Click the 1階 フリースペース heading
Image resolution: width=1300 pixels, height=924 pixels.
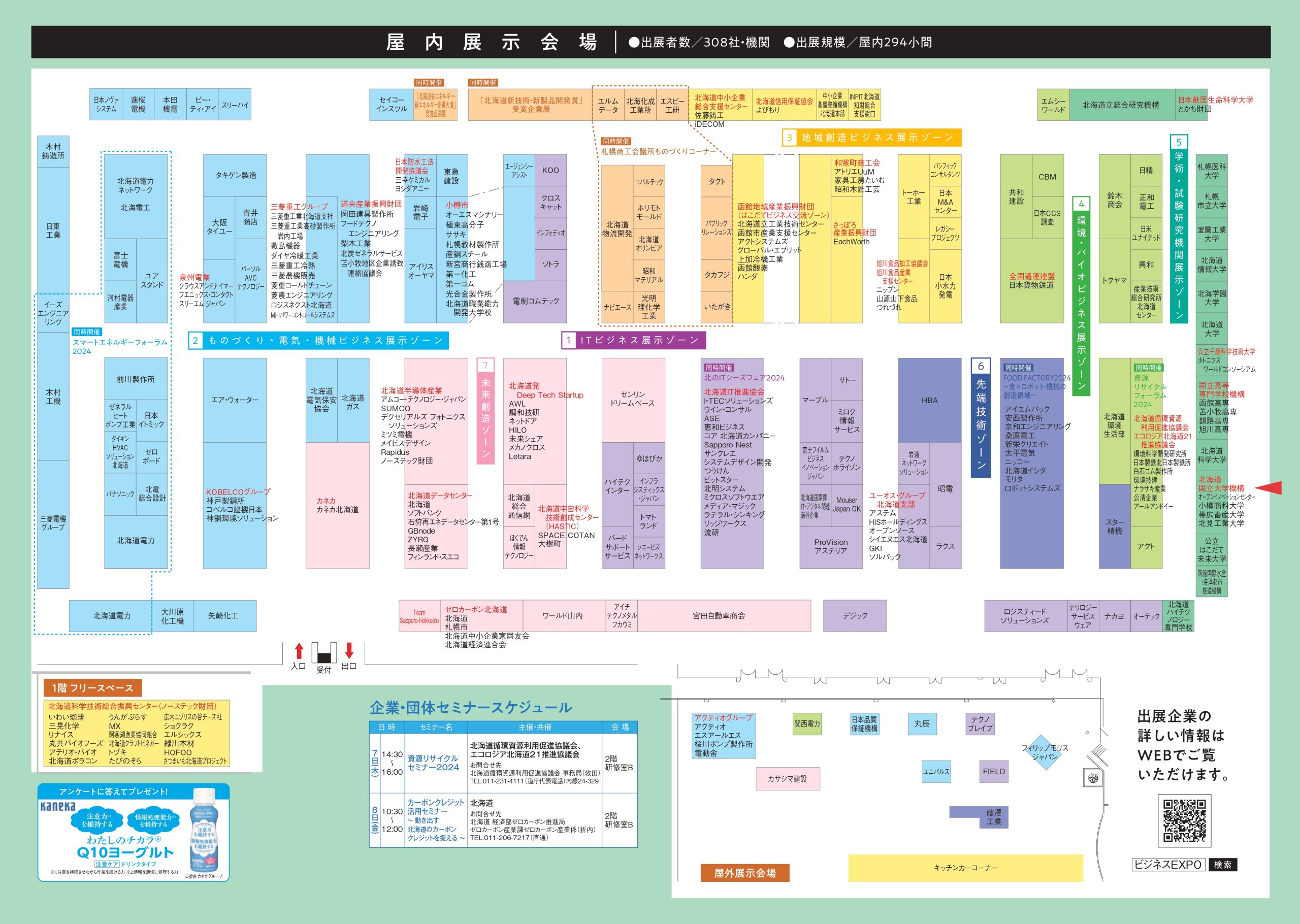coord(93,688)
